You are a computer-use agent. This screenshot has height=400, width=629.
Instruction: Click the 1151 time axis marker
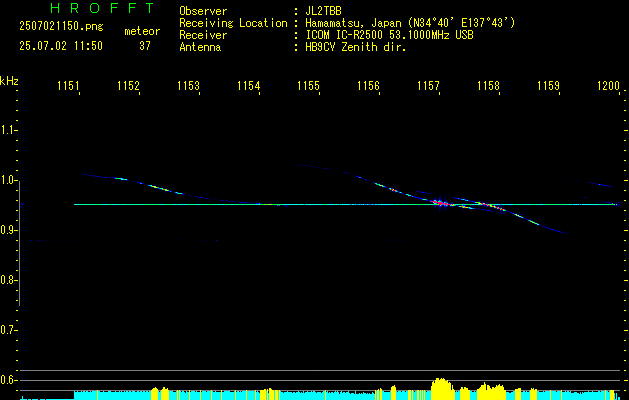click(x=68, y=86)
